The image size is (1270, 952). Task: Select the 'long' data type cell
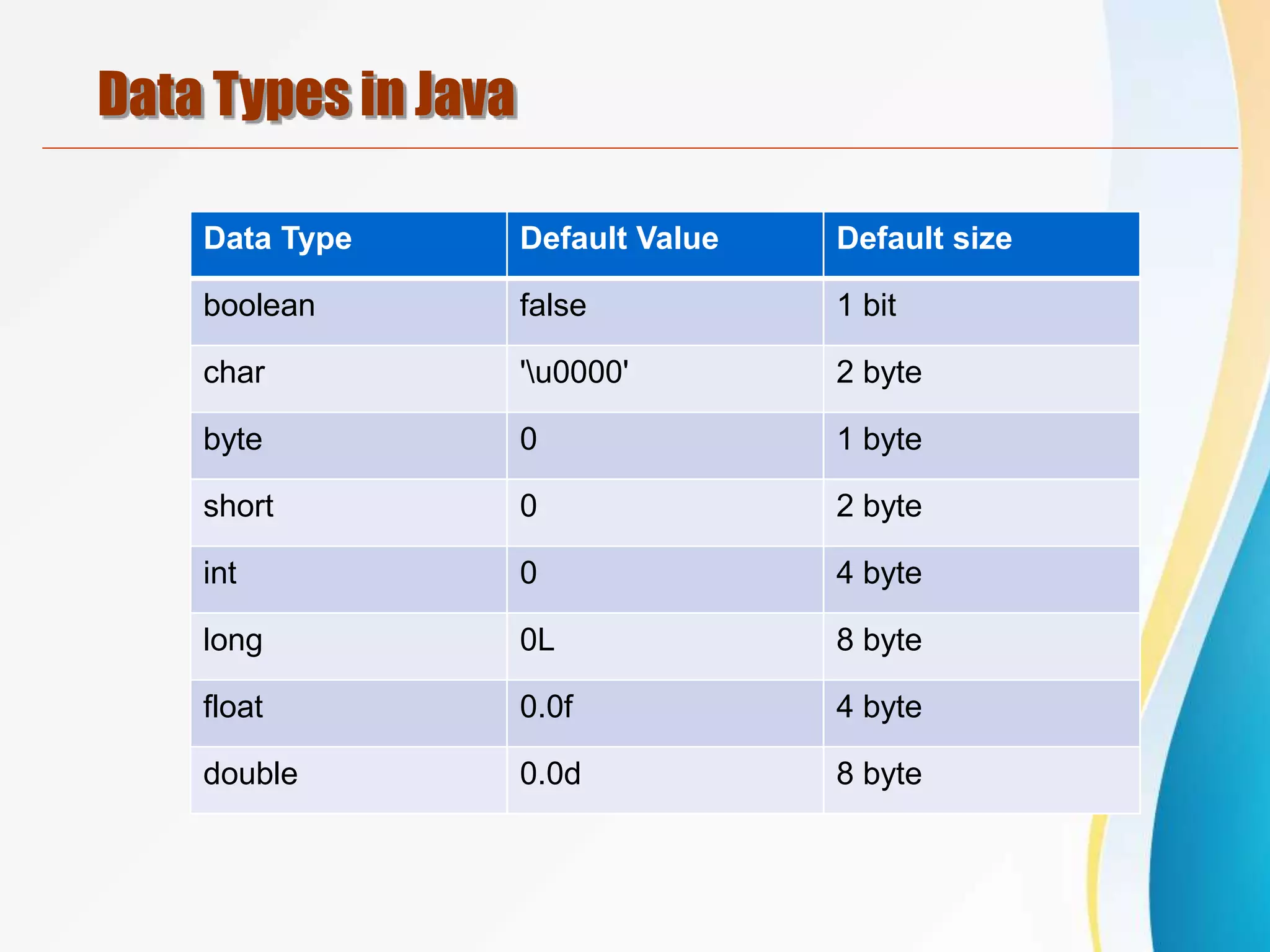coord(233,640)
